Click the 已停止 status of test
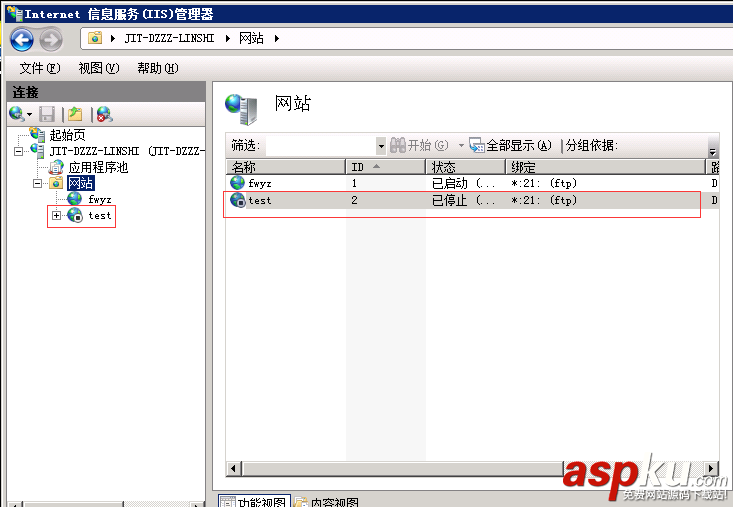Viewport: 733px width, 507px height. point(463,200)
